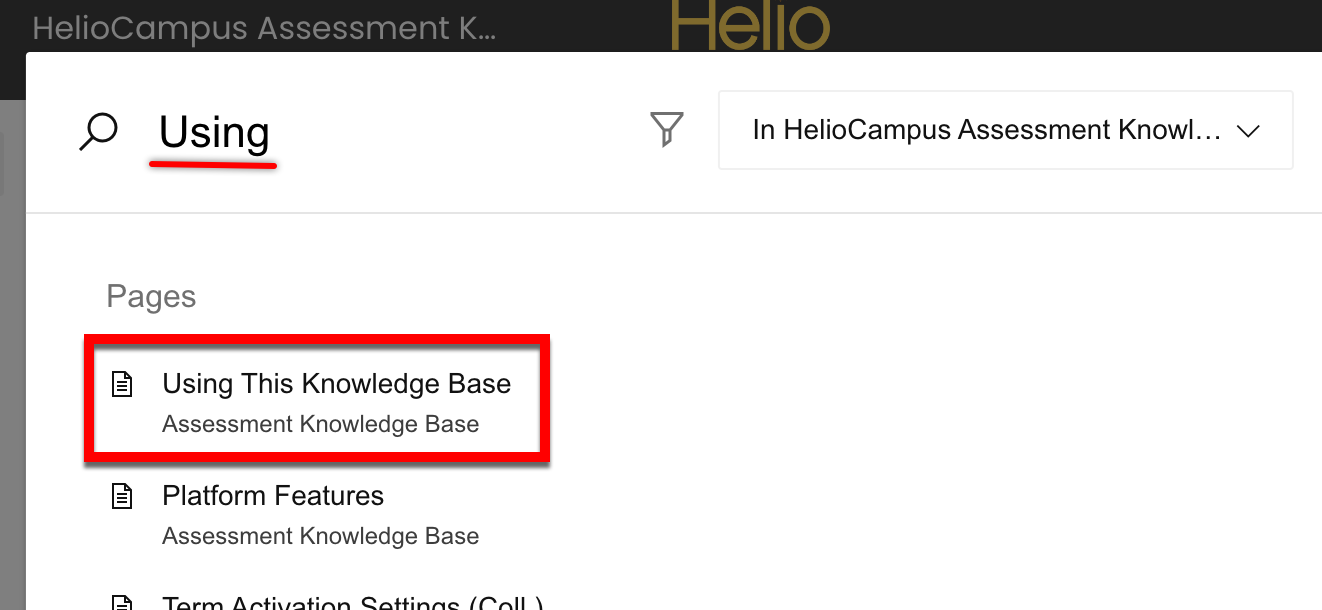
Task: Click page icon beside Term Activation Settings
Action: click(x=122, y=603)
